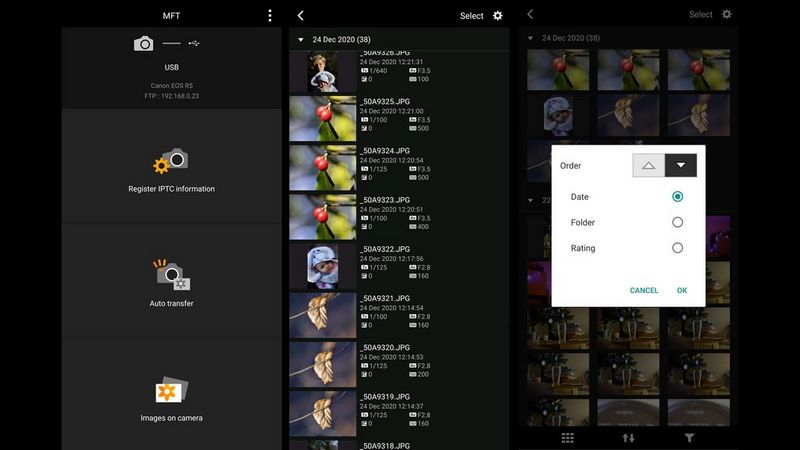Screen dimensions: 800x450
Task: Select file name _50A9322.JPG
Action: pyautogui.click(x=385, y=249)
